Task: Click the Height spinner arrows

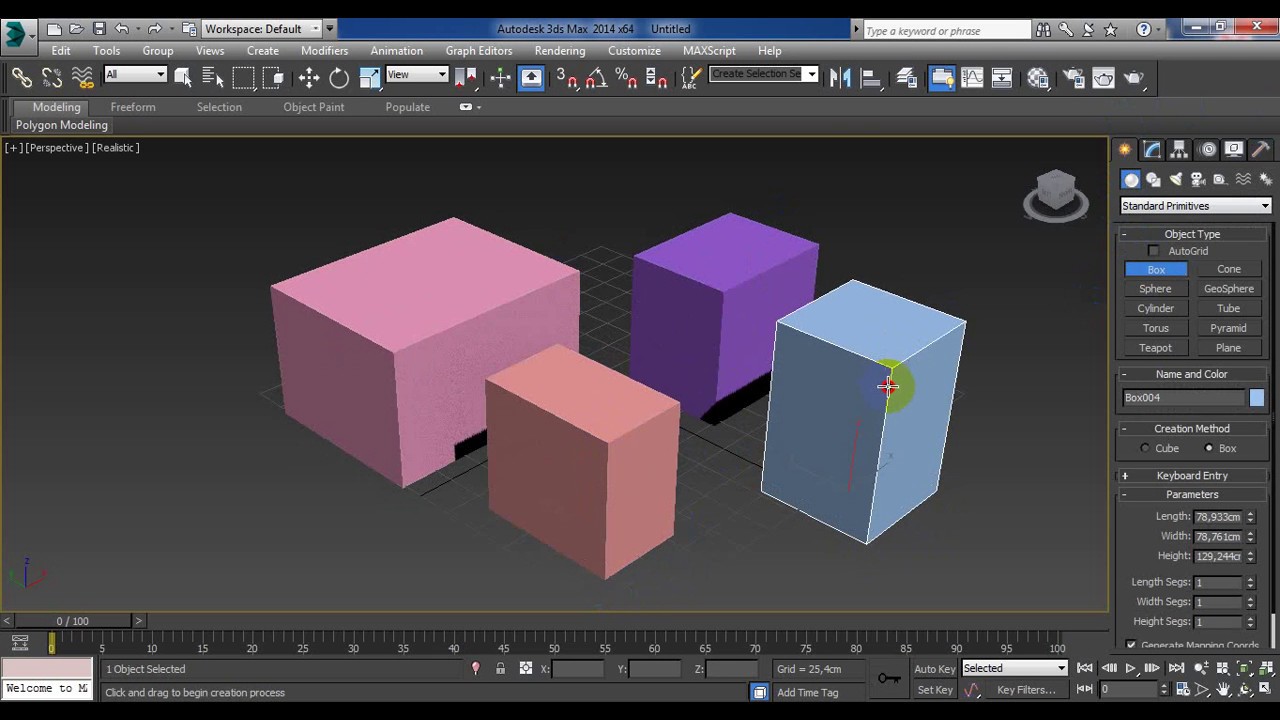Action: point(1250,556)
